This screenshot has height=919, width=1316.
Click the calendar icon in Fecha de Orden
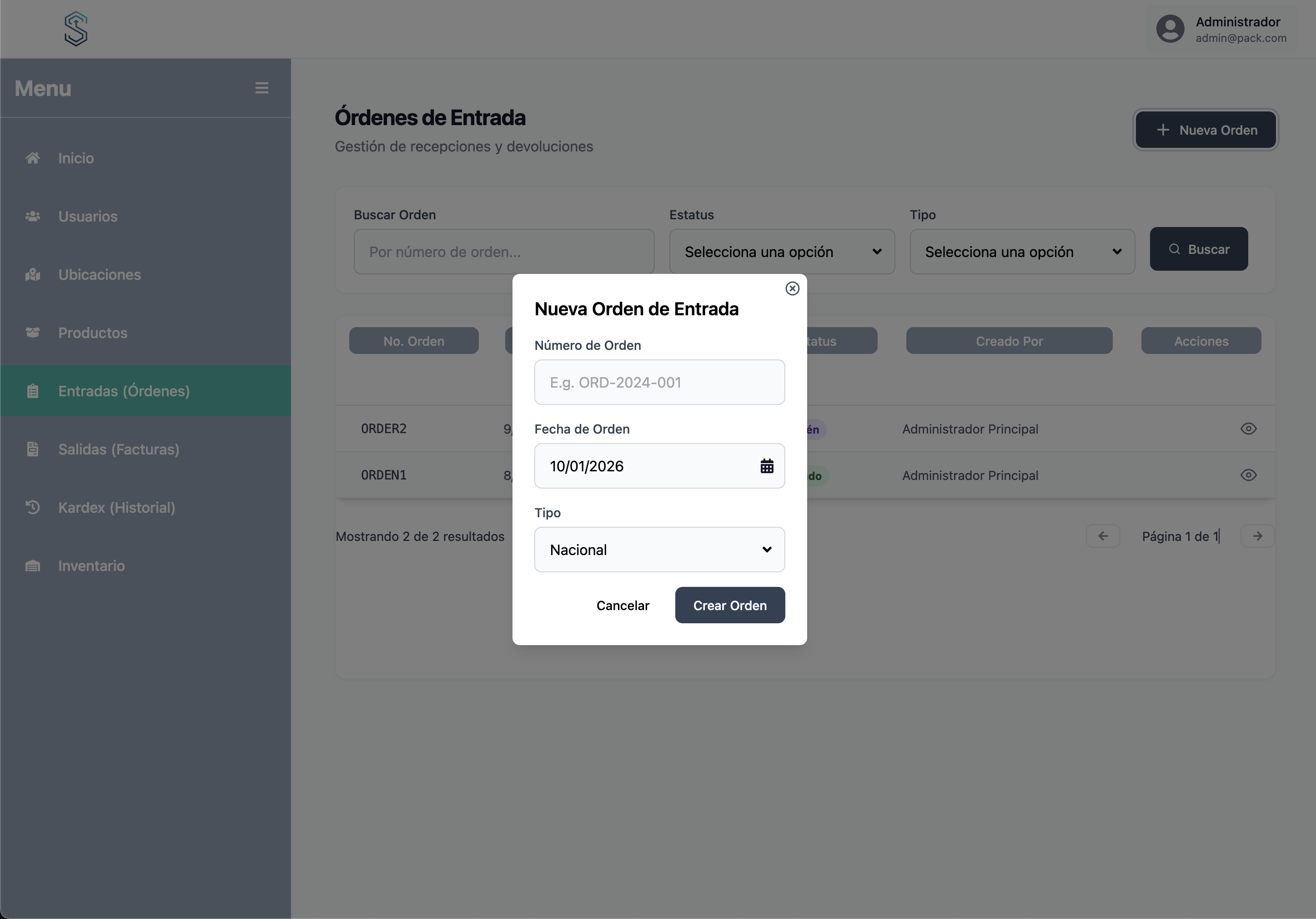(x=766, y=466)
